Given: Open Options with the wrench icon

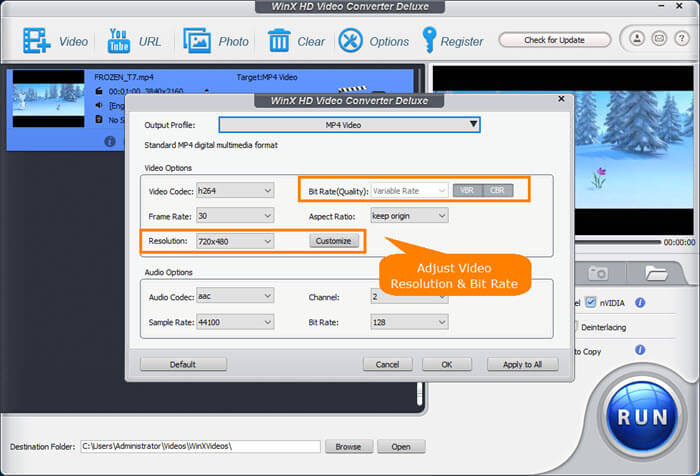Looking at the screenshot, I should (x=350, y=41).
